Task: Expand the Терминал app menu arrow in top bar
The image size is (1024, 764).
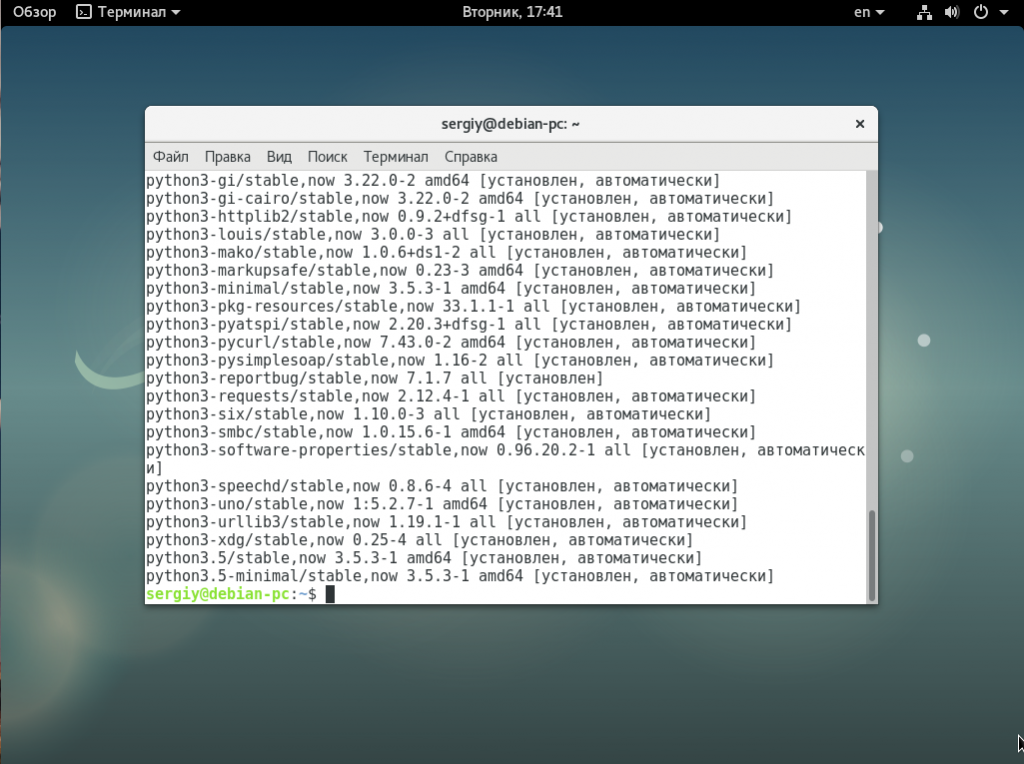Action: [176, 13]
